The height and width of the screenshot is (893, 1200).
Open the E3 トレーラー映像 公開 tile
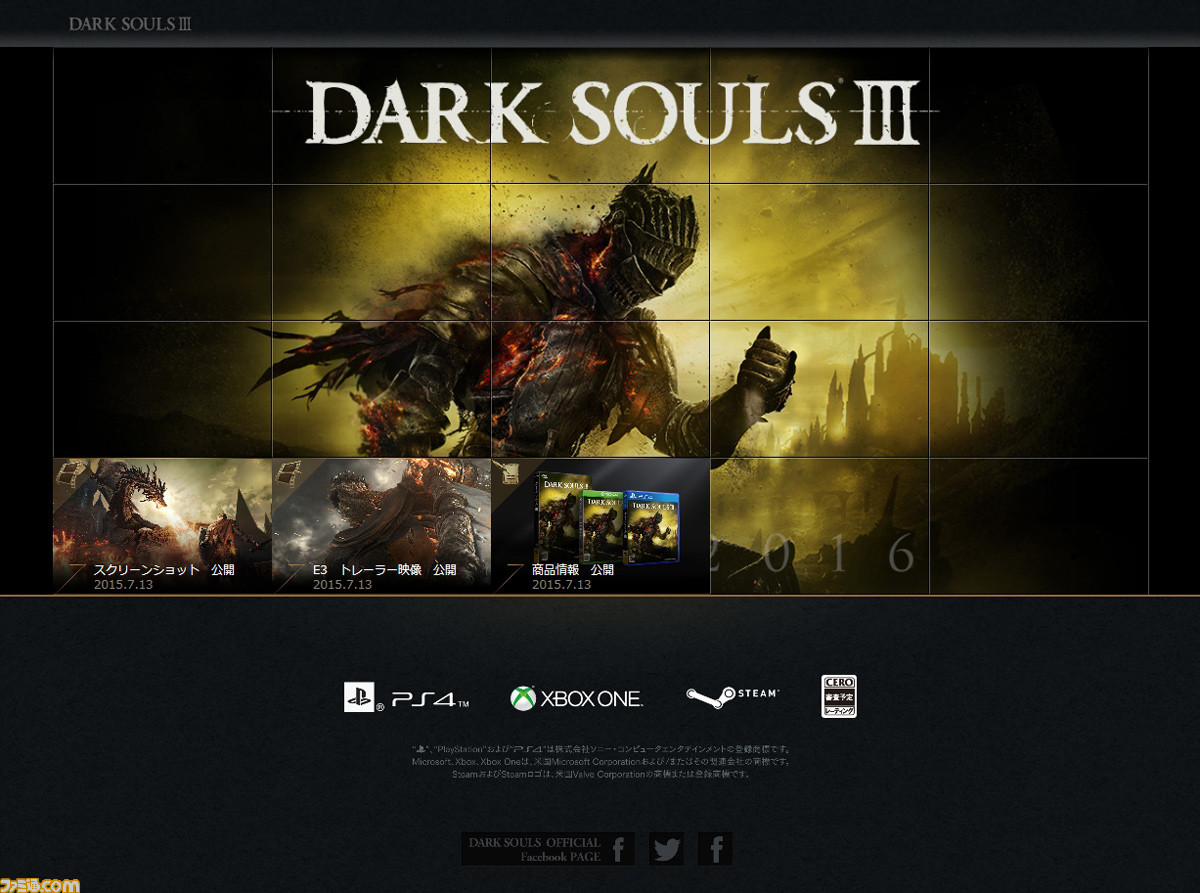point(381,526)
